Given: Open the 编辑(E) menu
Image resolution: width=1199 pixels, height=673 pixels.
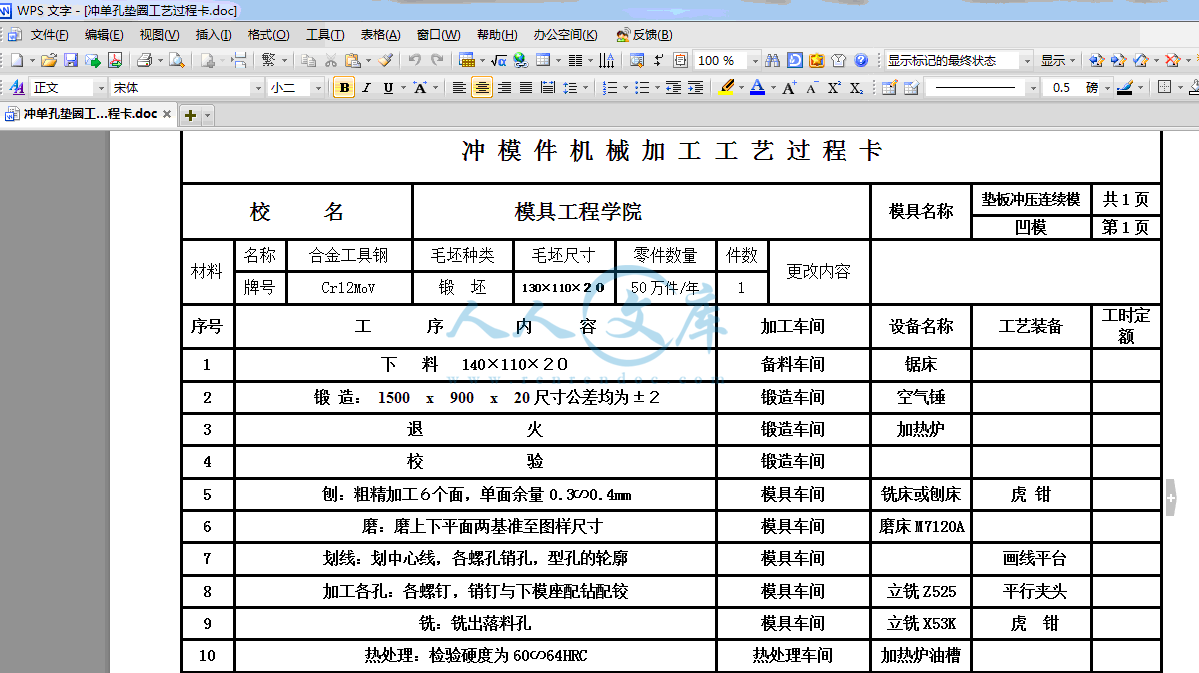Looking at the screenshot, I should 104,35.
